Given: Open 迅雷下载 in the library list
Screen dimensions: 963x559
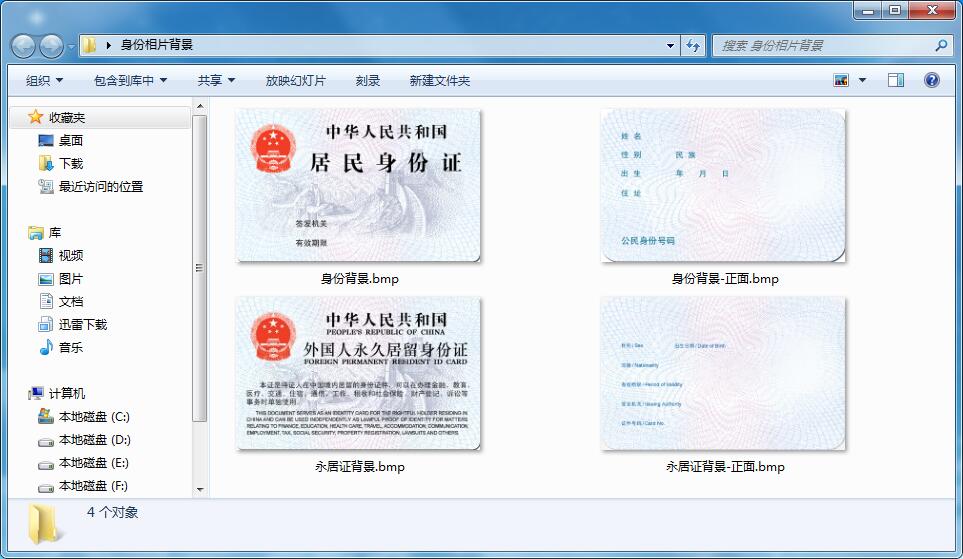Looking at the screenshot, I should [x=82, y=324].
